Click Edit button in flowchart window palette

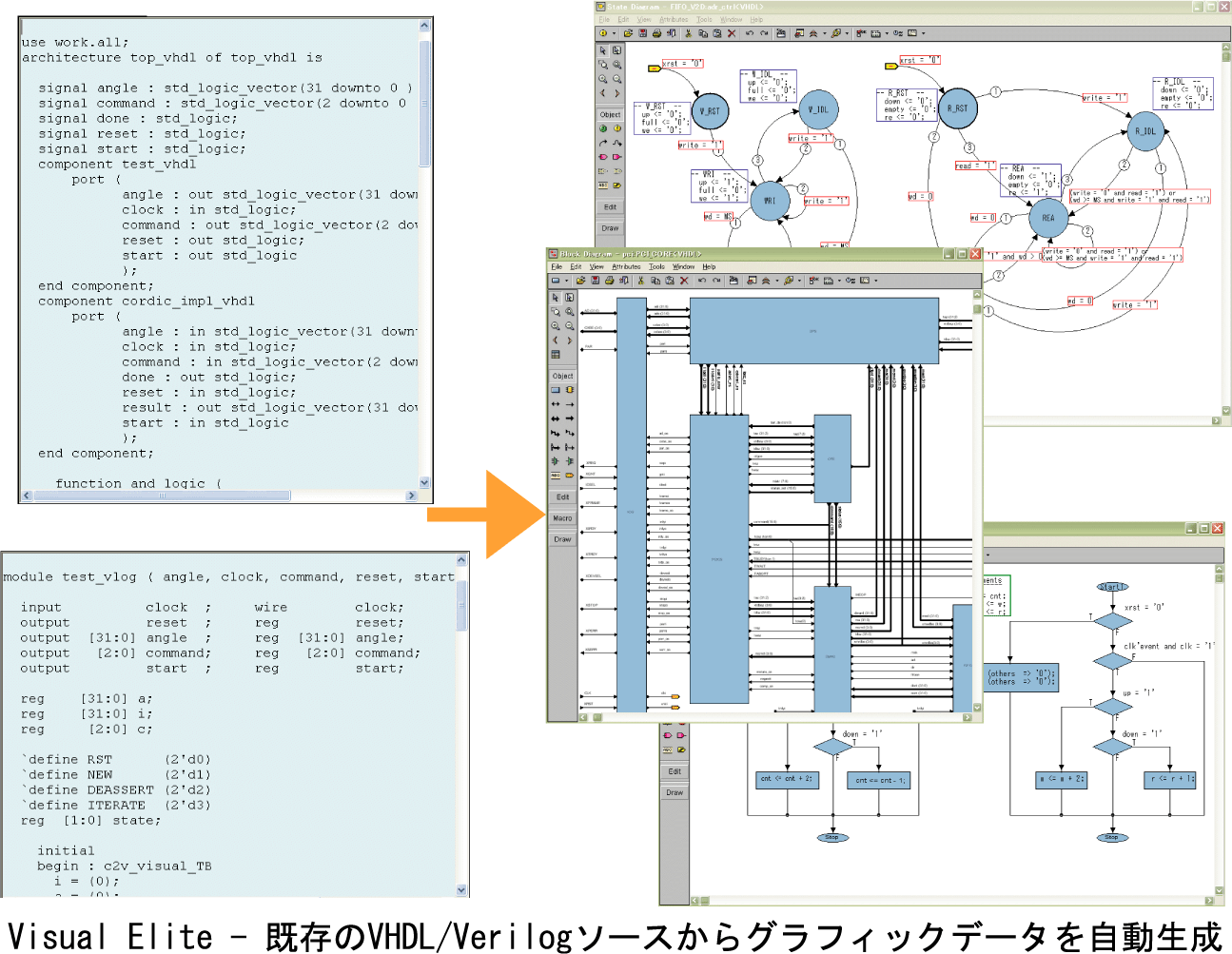pyautogui.click(x=675, y=771)
